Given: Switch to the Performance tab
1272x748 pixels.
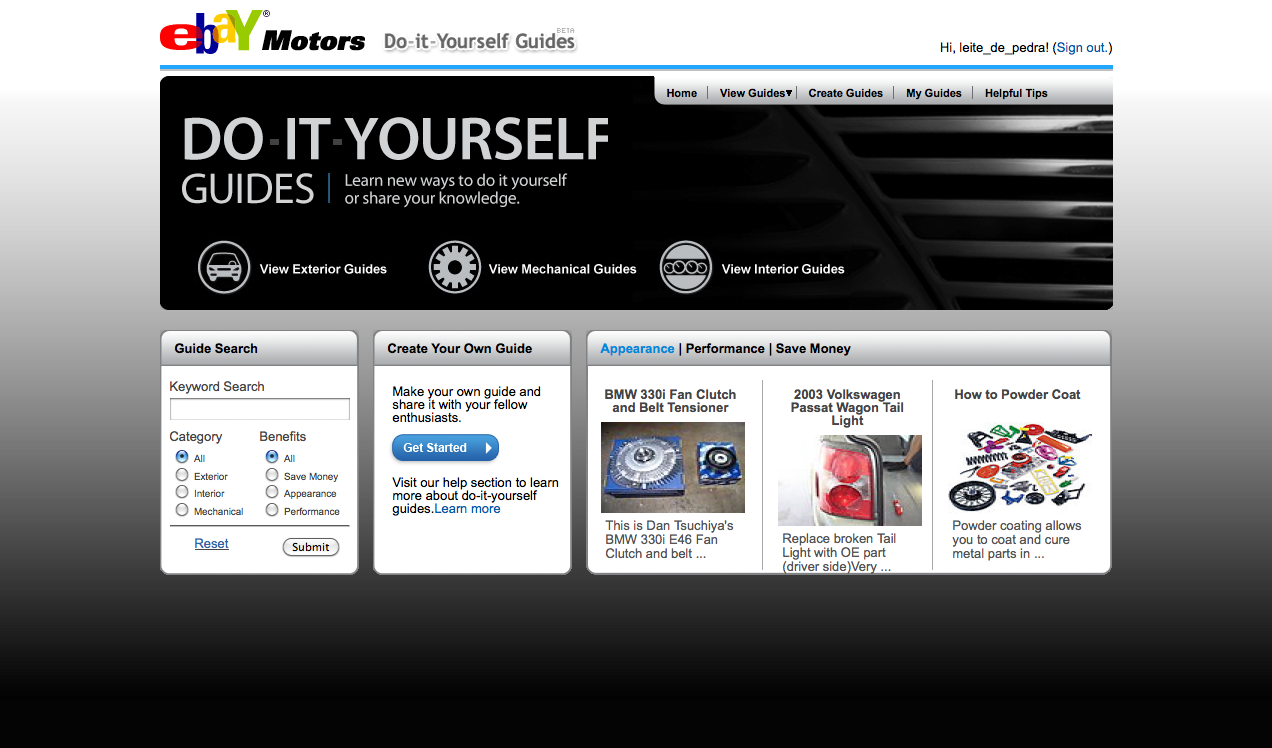Looking at the screenshot, I should tap(725, 349).
